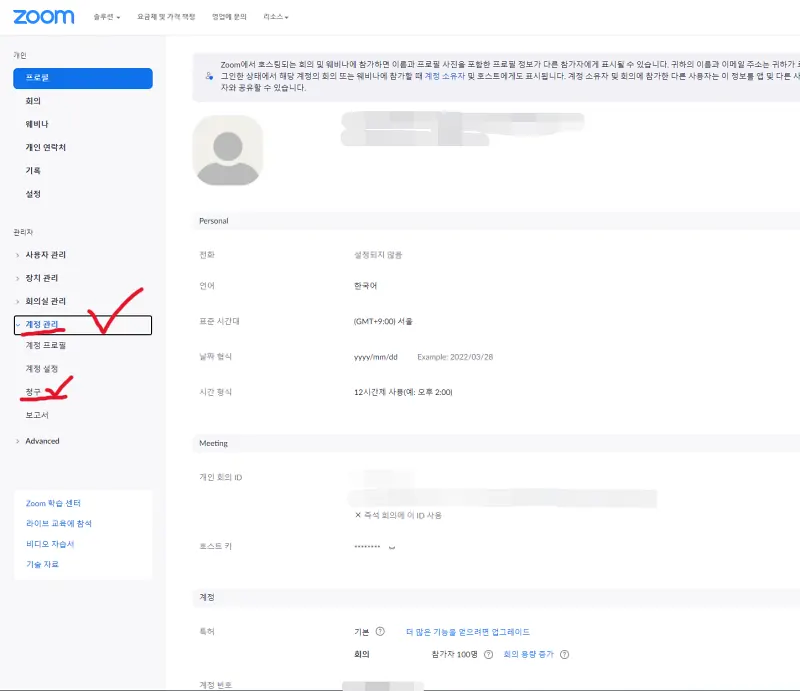Click the 설정되지 않음 phone value

click(x=378, y=255)
